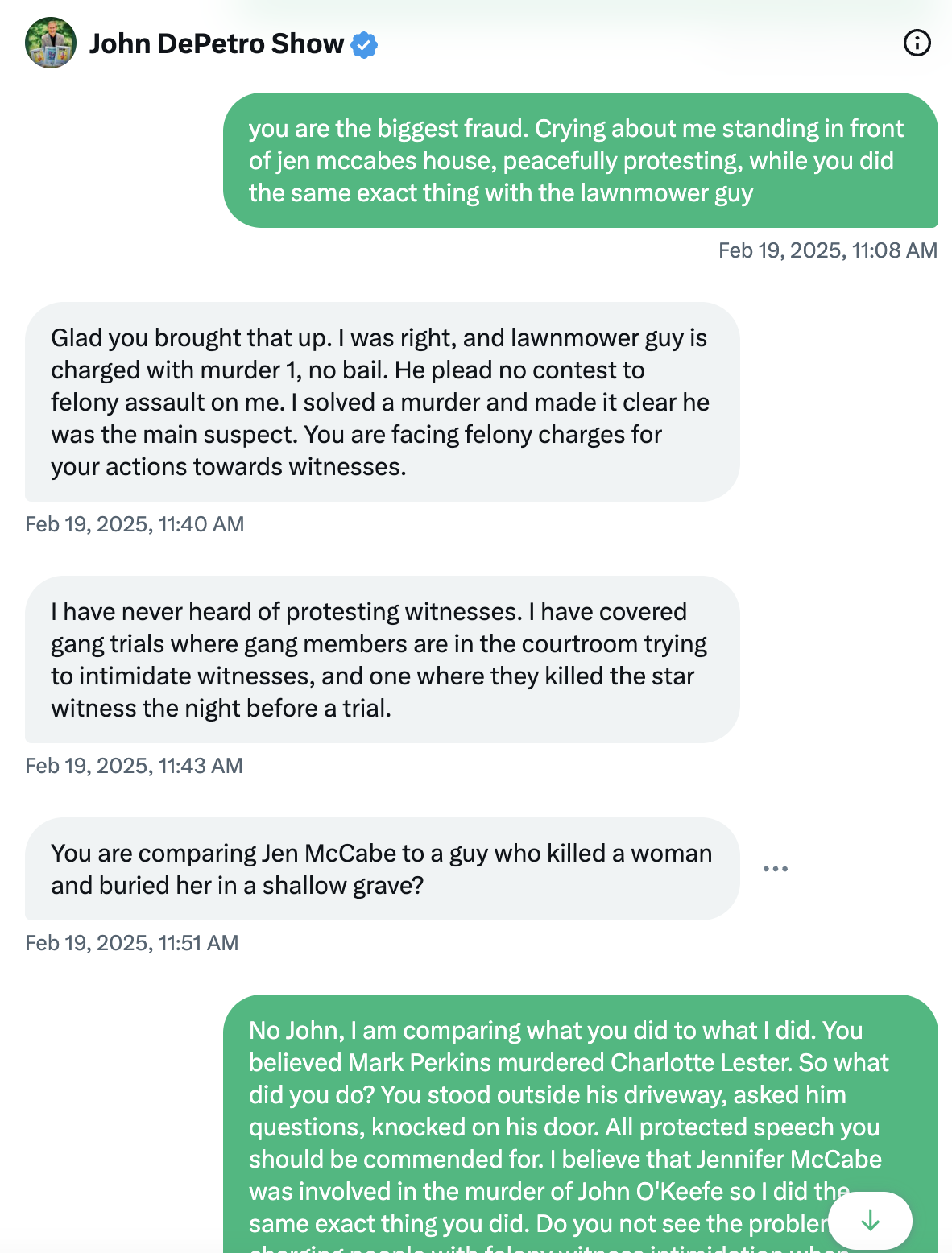Viewport: 952px width, 1253px height.
Task: Select the "you are the biggest fraud" message
Action: [x=580, y=160]
